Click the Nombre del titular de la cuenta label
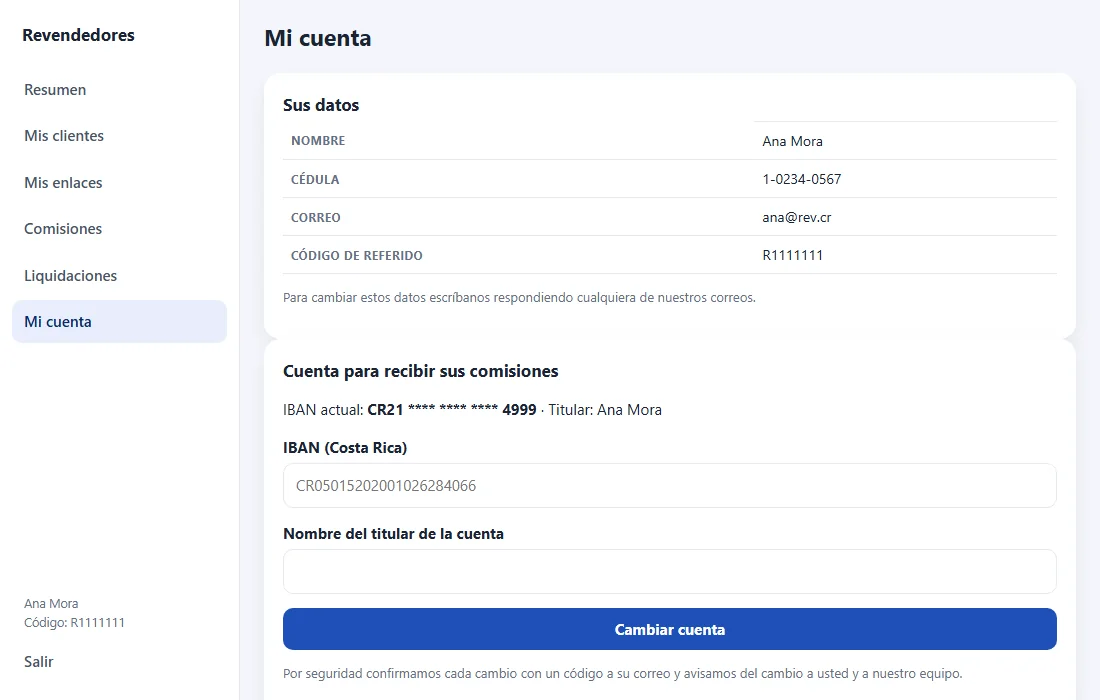 point(394,534)
